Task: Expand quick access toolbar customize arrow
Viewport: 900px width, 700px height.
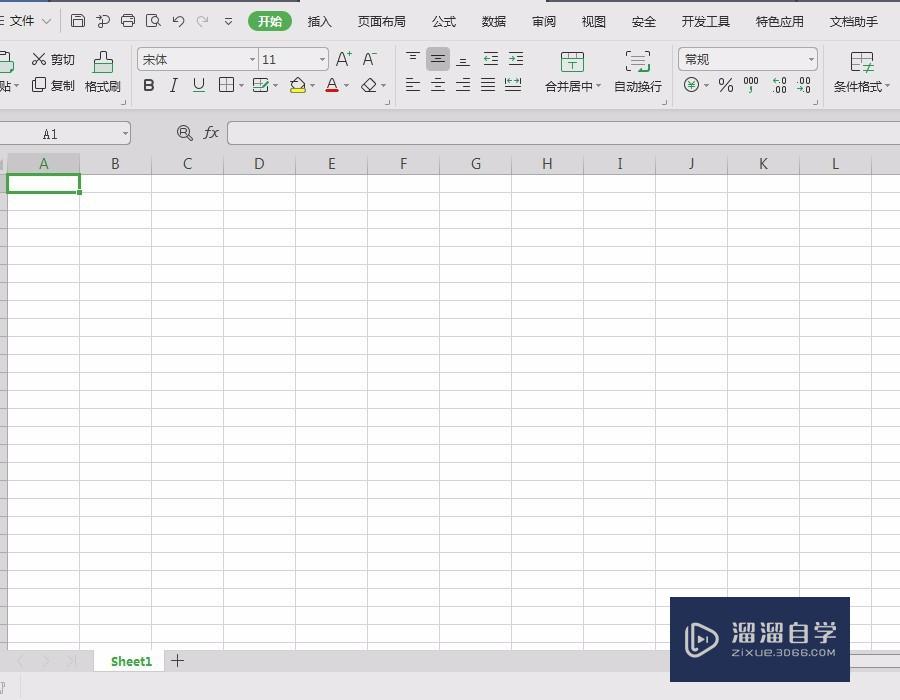Action: tap(228, 22)
